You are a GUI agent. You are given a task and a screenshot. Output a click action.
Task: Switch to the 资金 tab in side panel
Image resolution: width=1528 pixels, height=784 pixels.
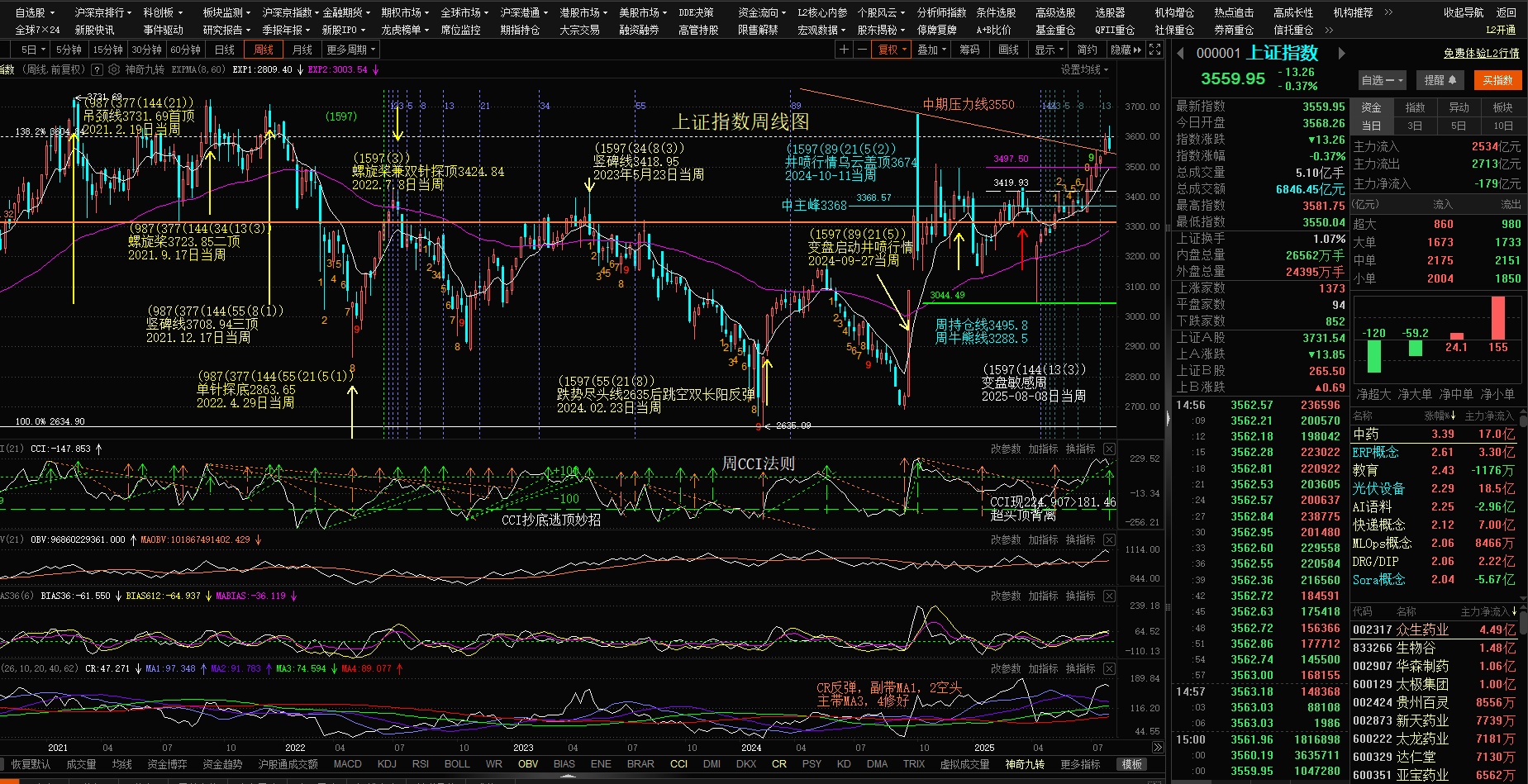coord(1371,107)
